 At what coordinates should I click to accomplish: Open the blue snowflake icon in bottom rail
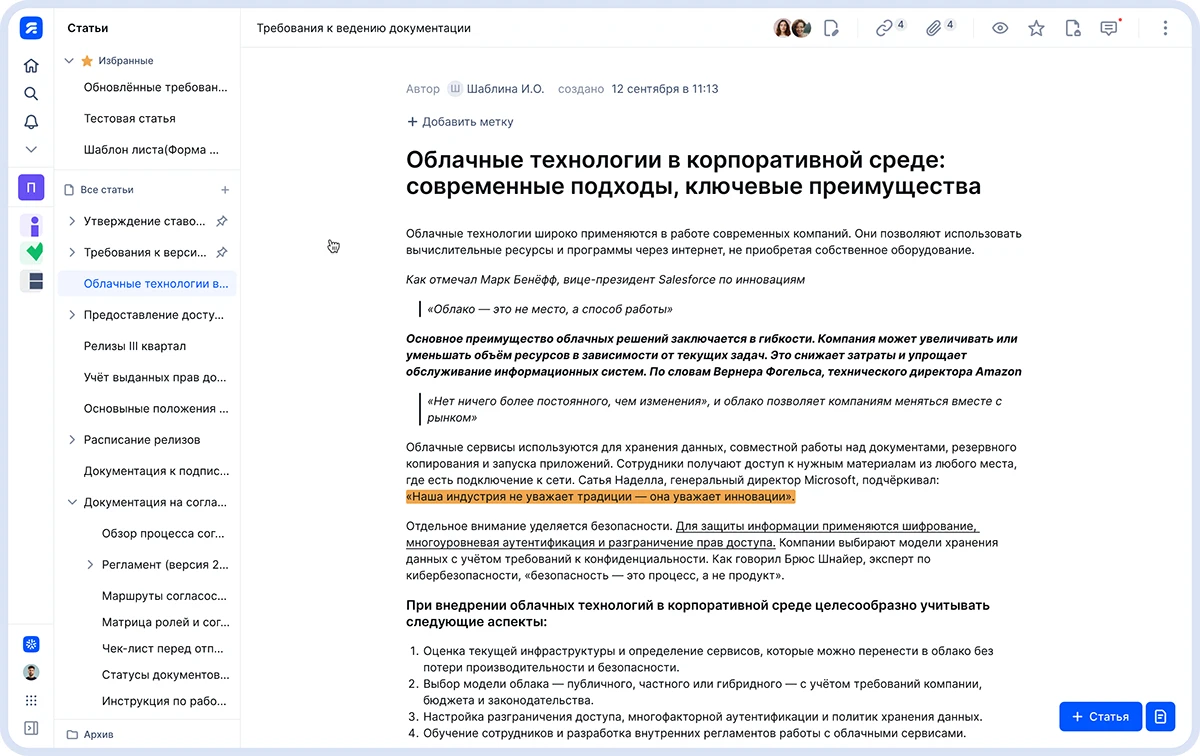[31, 644]
